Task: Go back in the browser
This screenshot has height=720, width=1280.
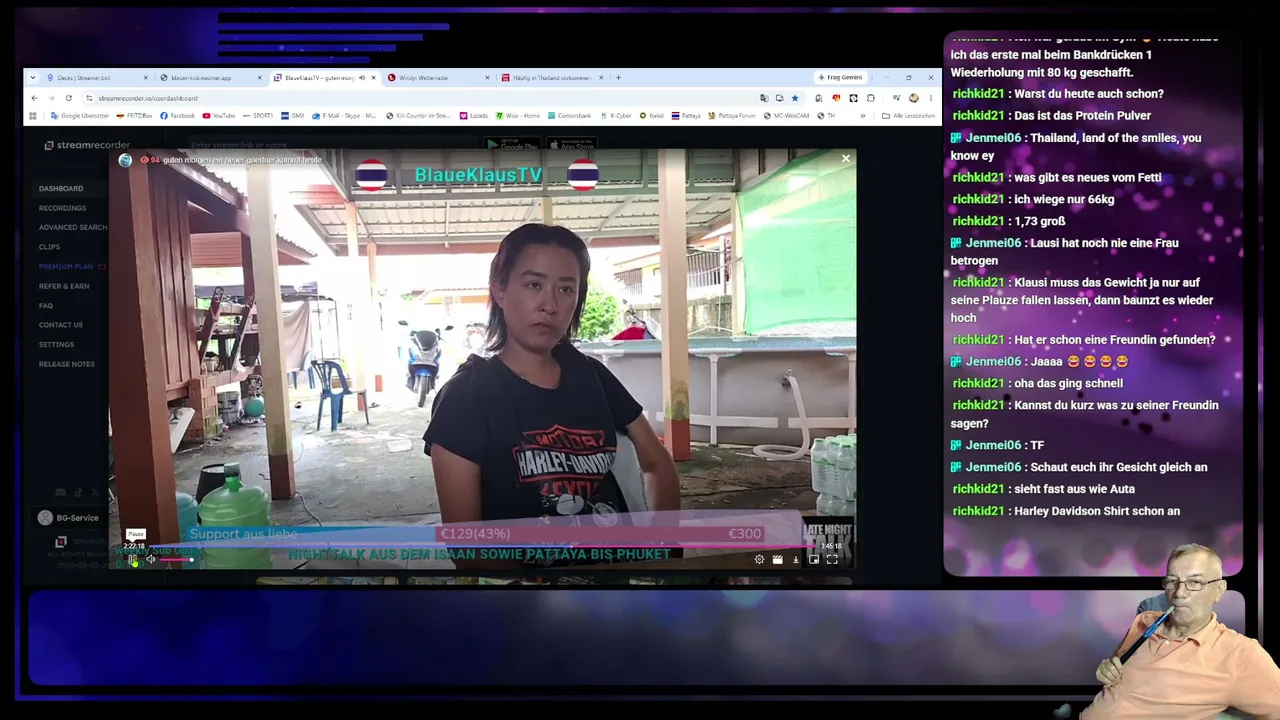Action: click(x=34, y=98)
